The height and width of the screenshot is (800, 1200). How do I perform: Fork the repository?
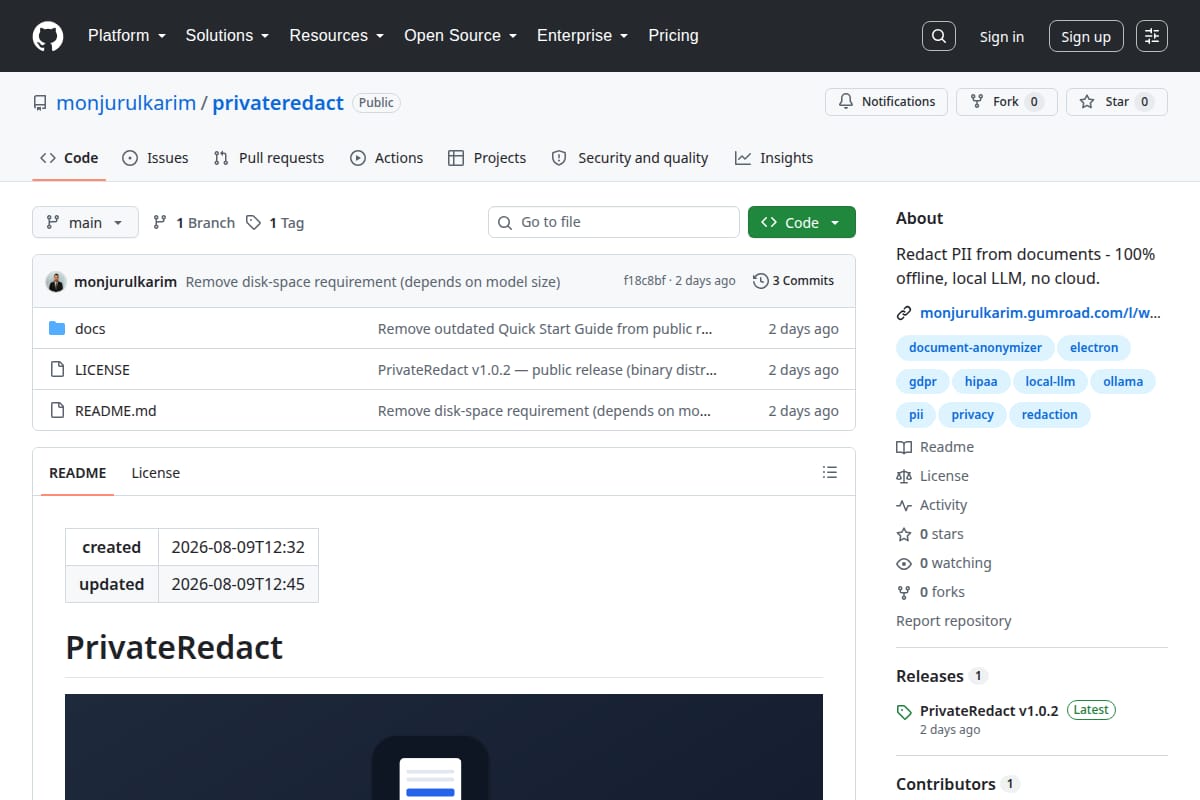[x=1006, y=102]
